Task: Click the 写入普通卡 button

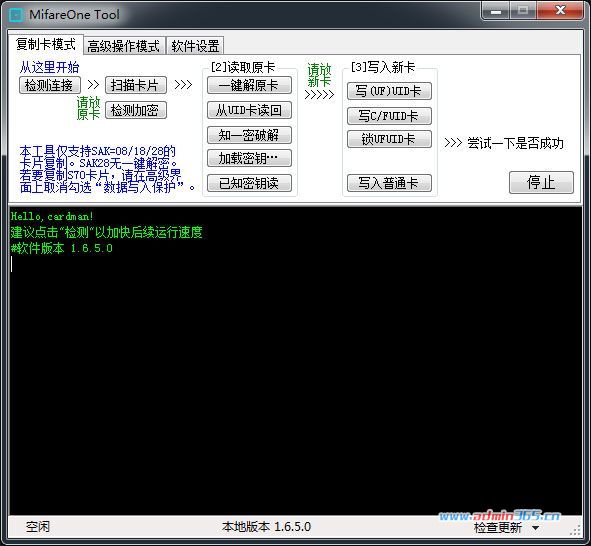Action: [389, 183]
